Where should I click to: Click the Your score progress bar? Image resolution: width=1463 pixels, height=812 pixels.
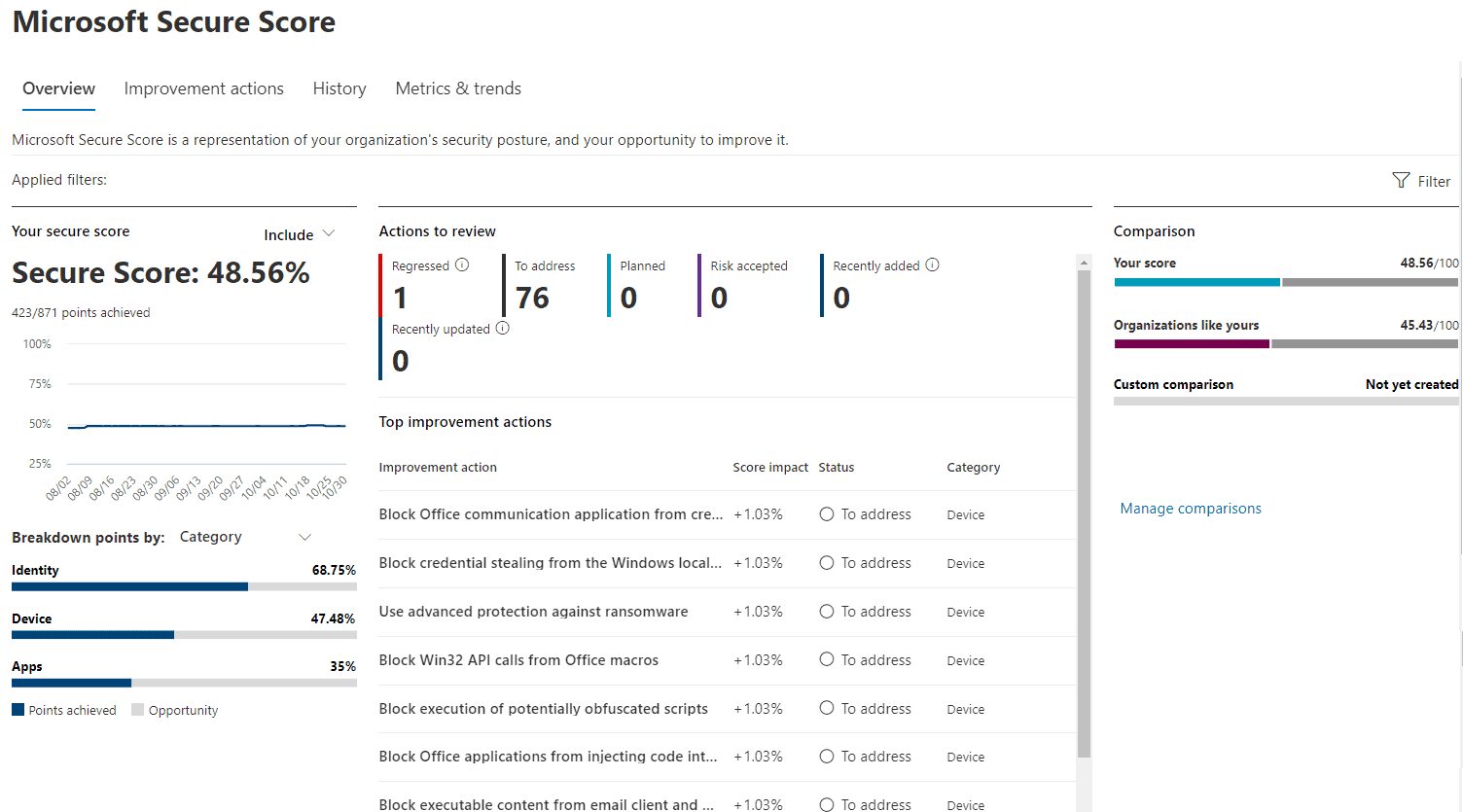click(x=1284, y=282)
